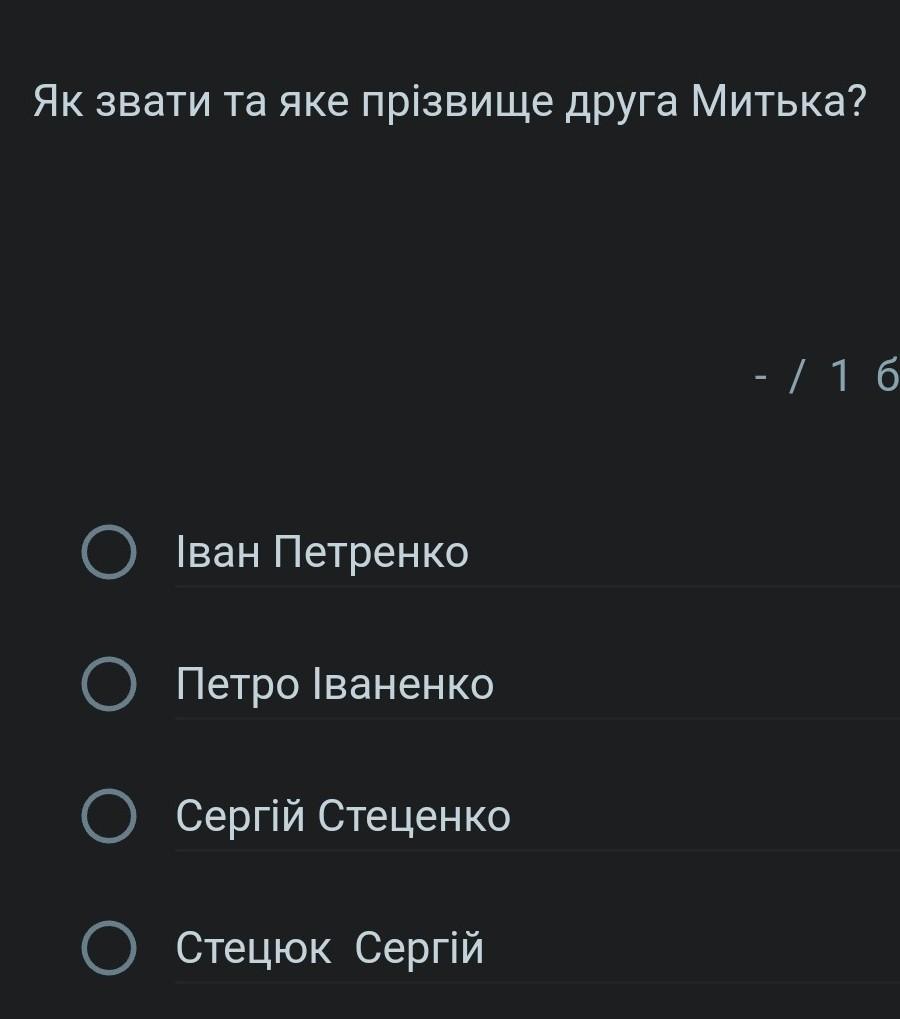
Task: Click the "Сергій Стеценко" answer label
Action: point(343,816)
